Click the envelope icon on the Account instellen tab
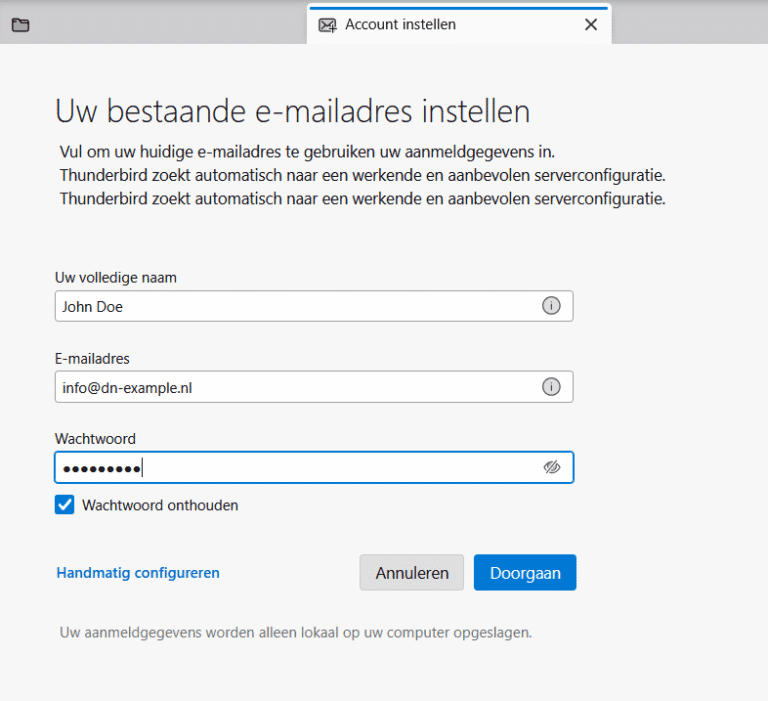The height and width of the screenshot is (701, 768). 327,25
